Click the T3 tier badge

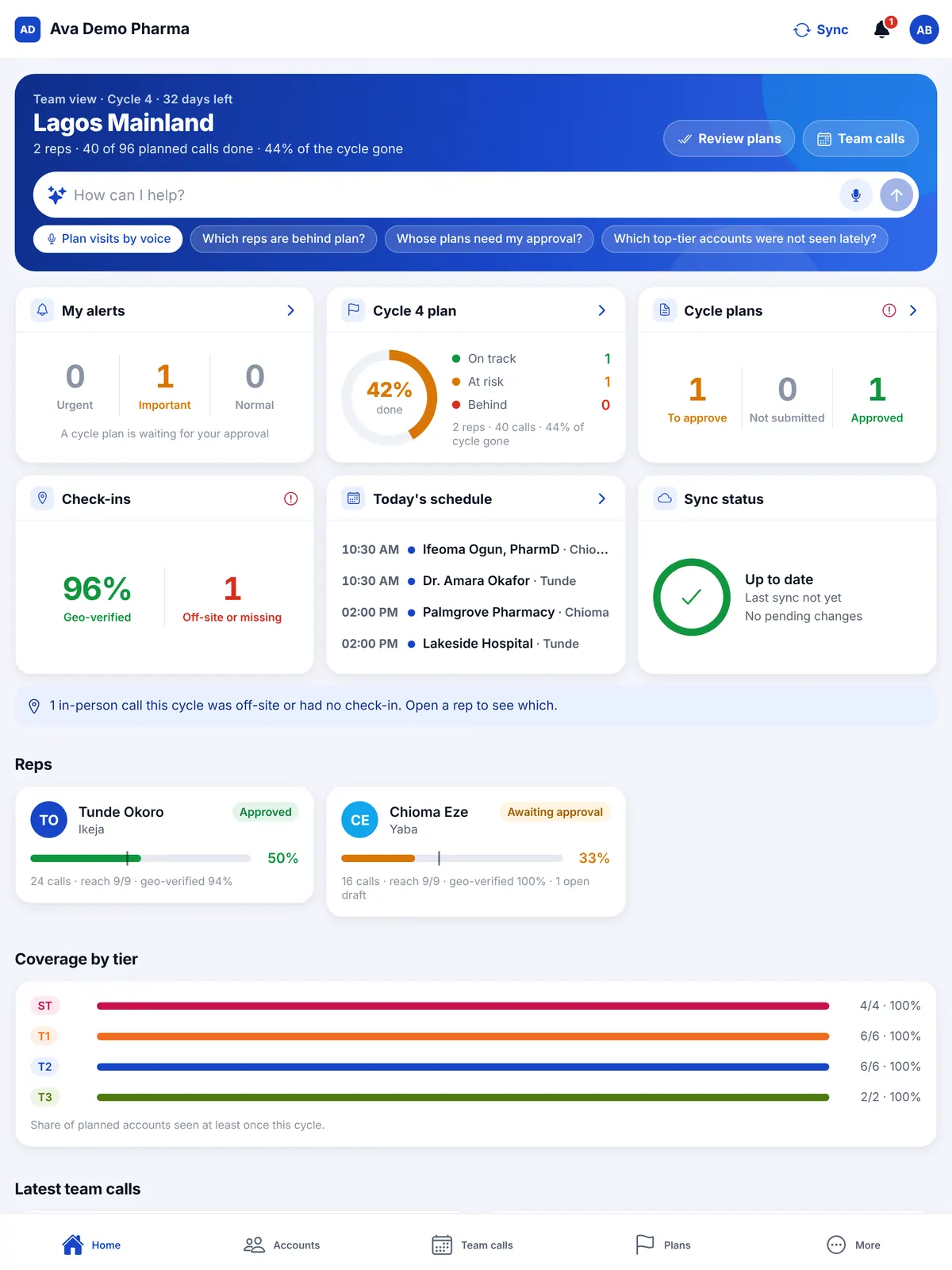(45, 1097)
